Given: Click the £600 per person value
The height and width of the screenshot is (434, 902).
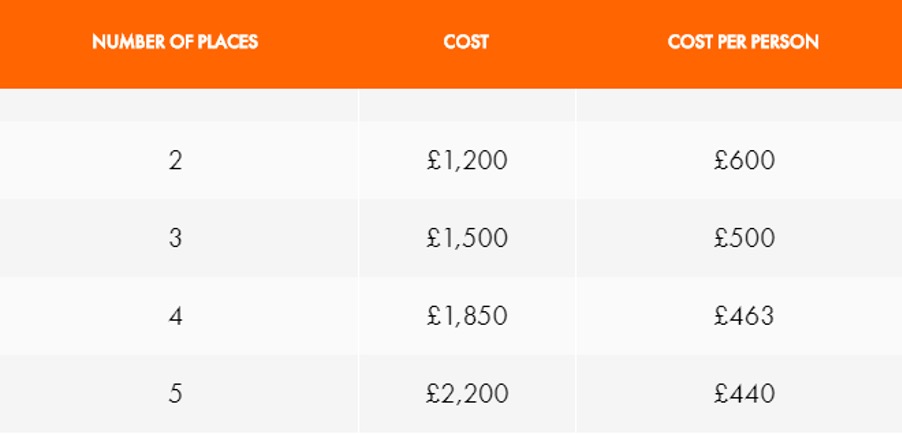Looking at the screenshot, I should click(x=744, y=160).
